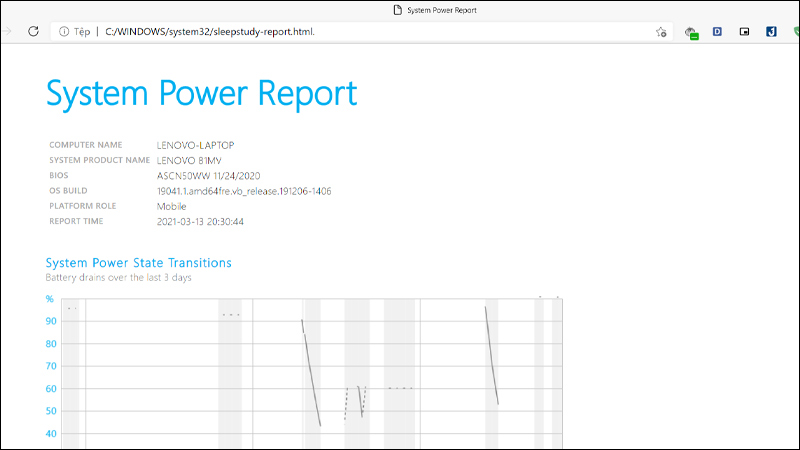The width and height of the screenshot is (800, 450).
Task: Click the COMPUTER NAME label
Action: pyautogui.click(x=86, y=145)
